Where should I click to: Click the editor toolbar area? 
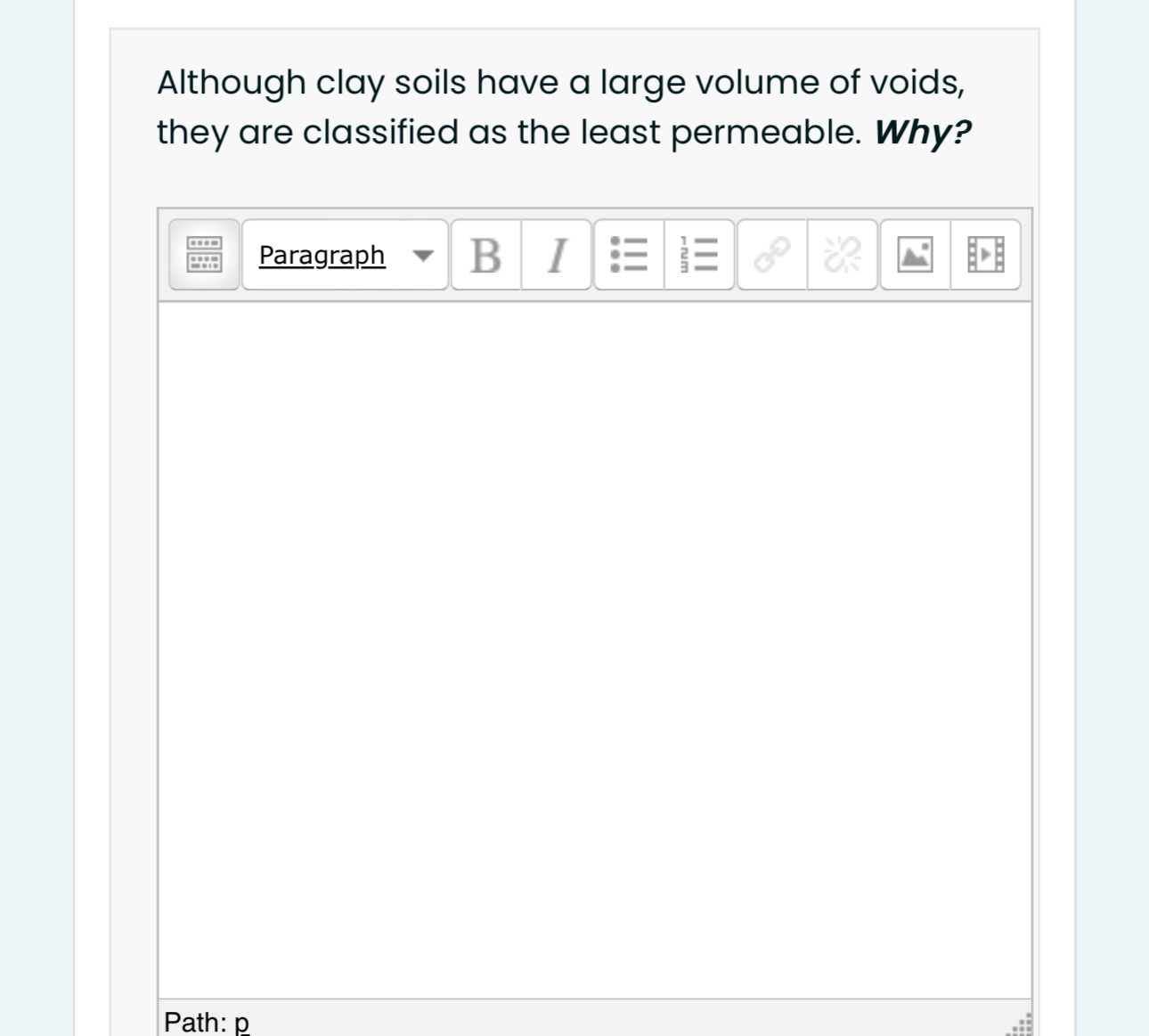pyautogui.click(x=592, y=255)
